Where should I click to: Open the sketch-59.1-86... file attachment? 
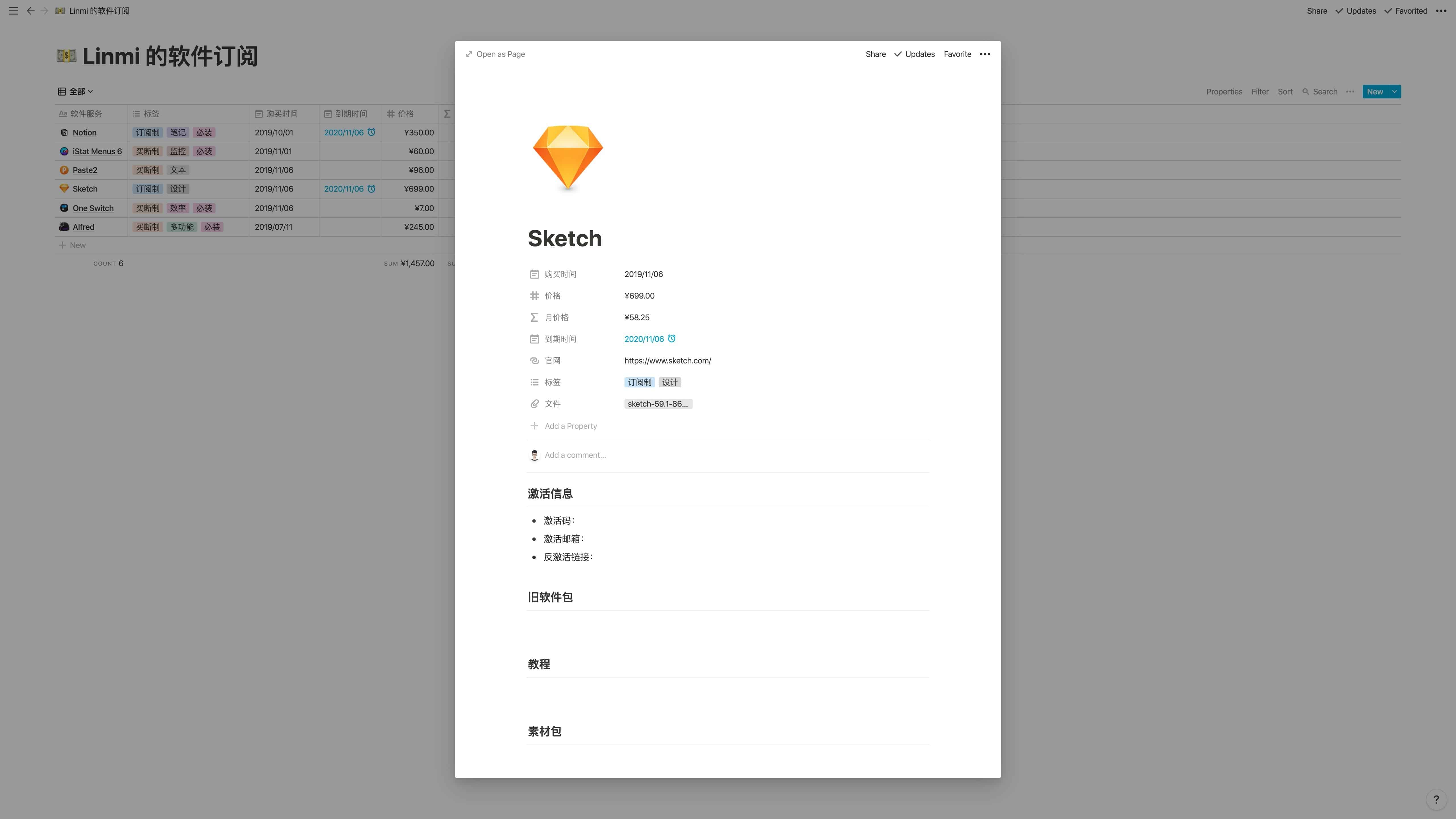(658, 404)
